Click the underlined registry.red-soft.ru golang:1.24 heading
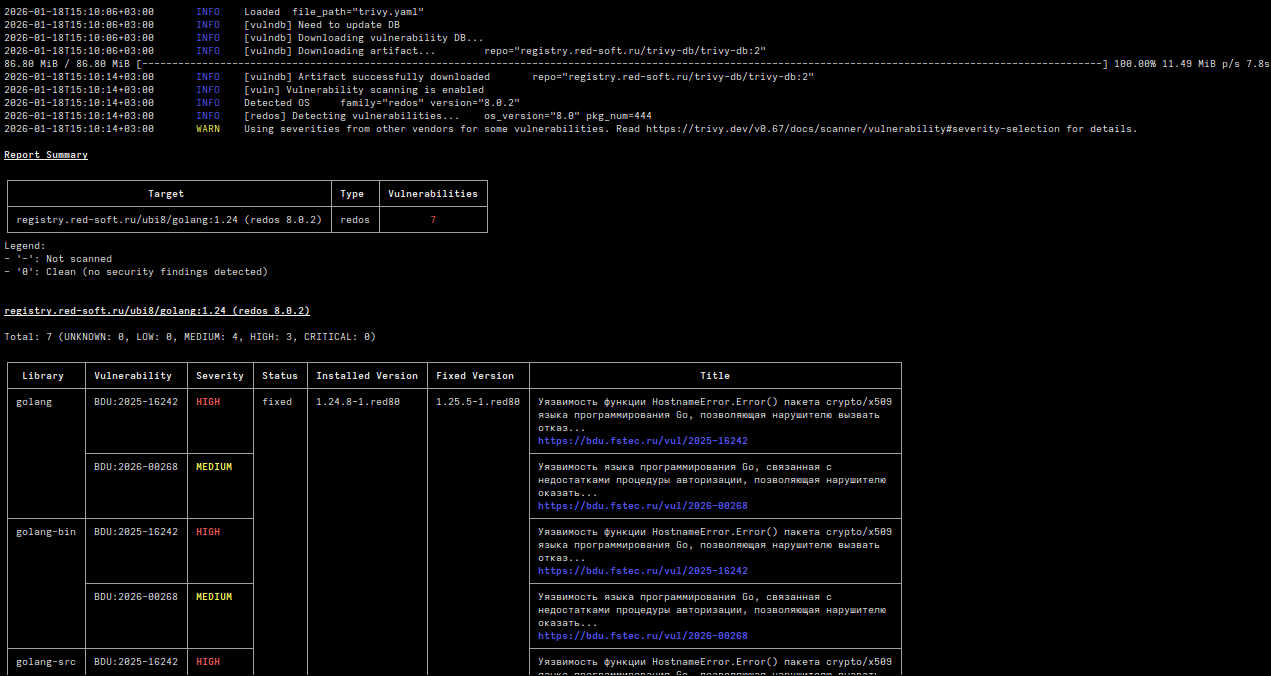Viewport: 1271px width, 676px height. pos(157,311)
